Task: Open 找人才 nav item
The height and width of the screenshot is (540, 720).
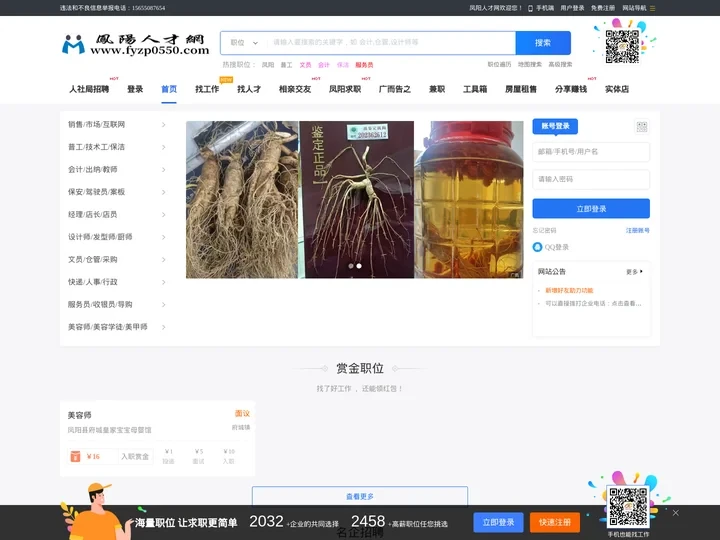Action: (249, 89)
